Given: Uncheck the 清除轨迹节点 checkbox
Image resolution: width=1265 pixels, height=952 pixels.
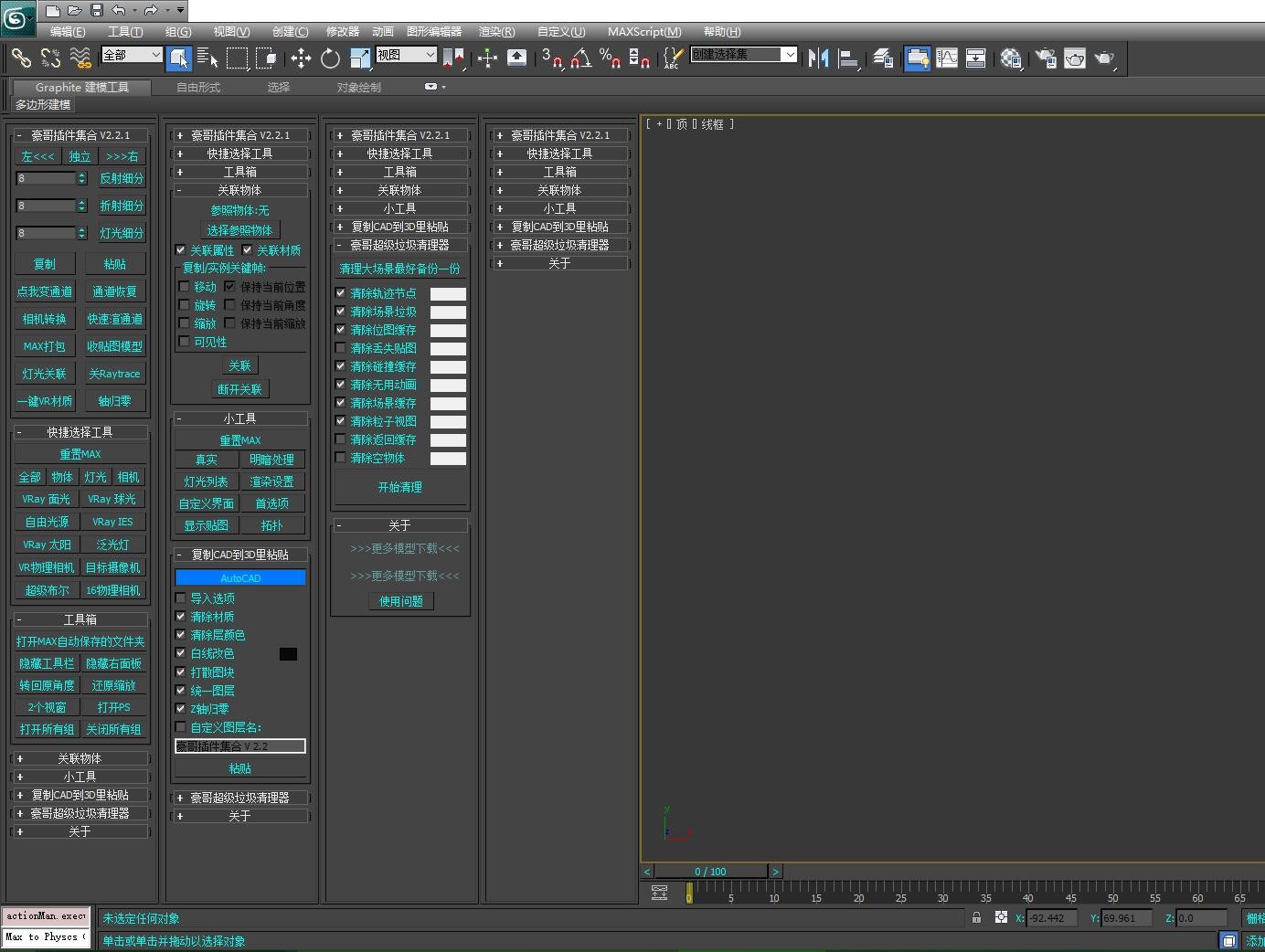Looking at the screenshot, I should tap(341, 292).
